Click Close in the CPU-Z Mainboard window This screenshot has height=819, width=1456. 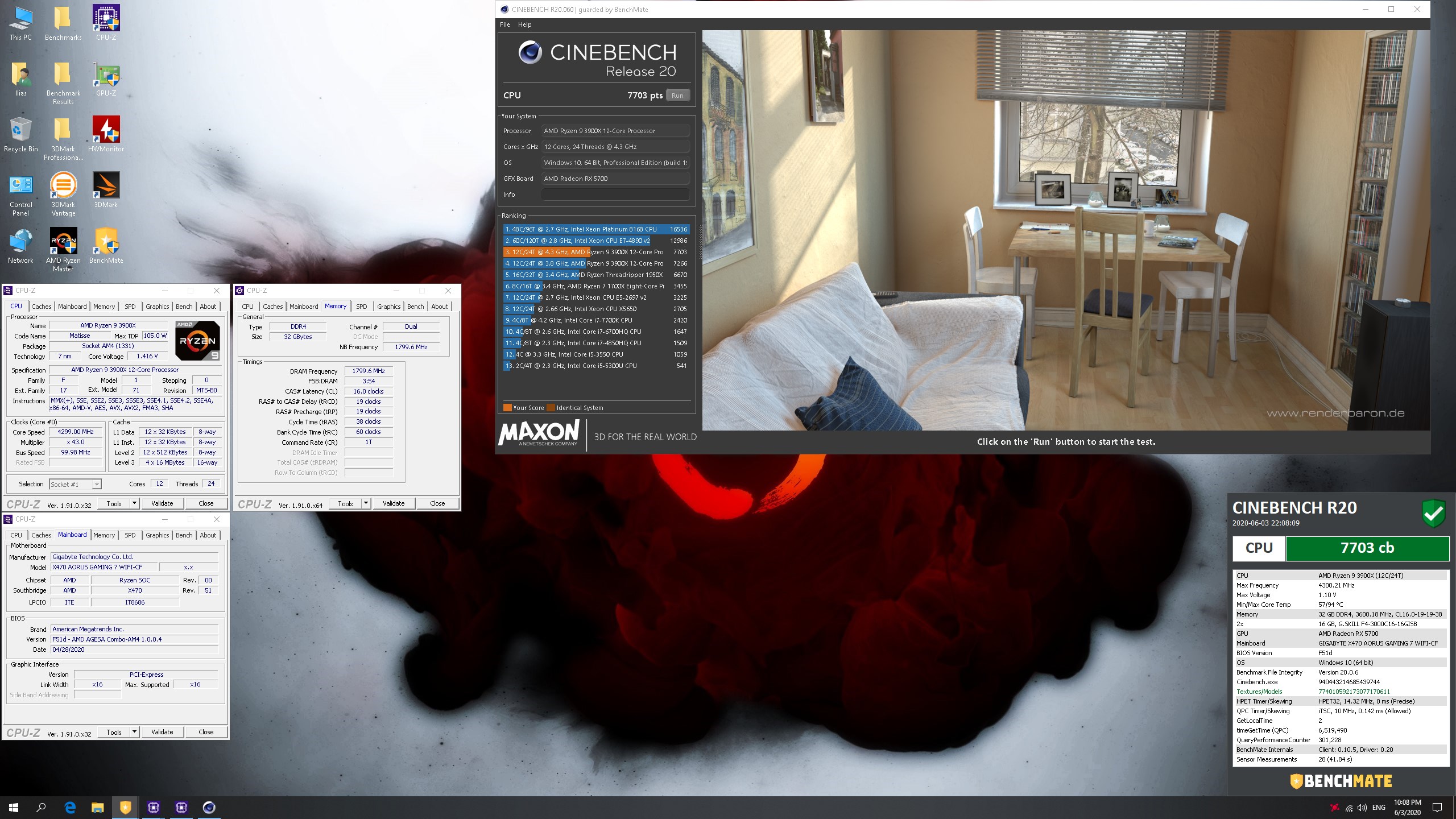tap(206, 732)
